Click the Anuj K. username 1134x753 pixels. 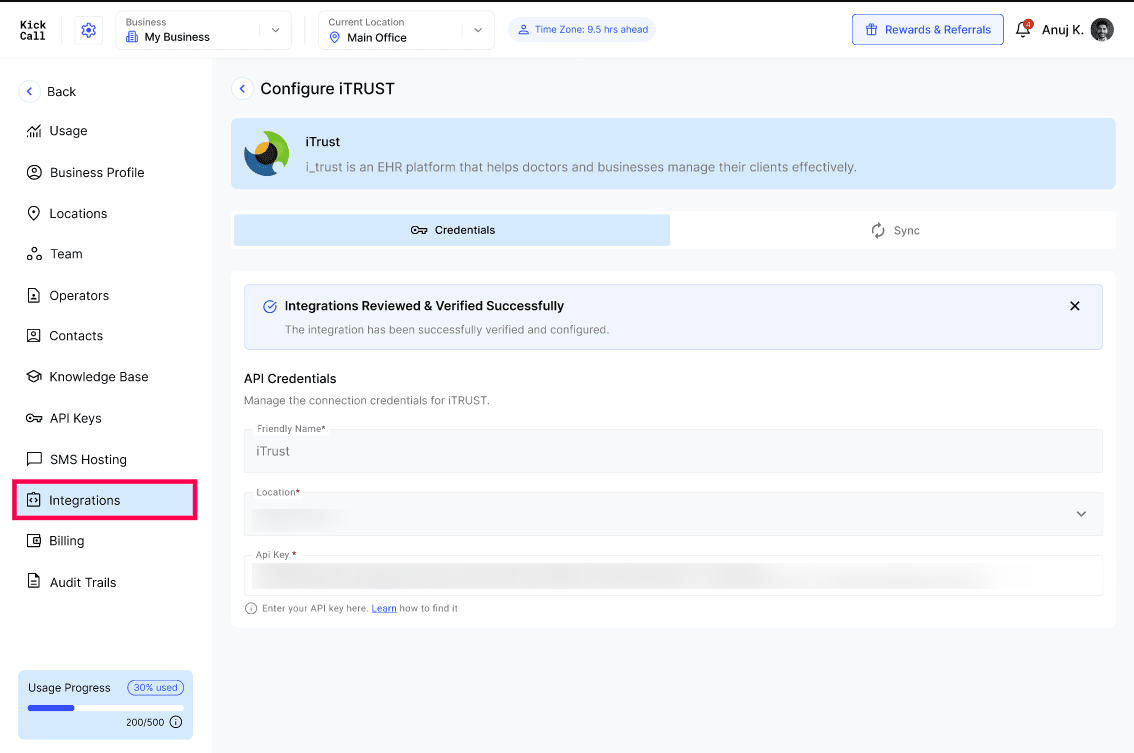(x=1062, y=30)
